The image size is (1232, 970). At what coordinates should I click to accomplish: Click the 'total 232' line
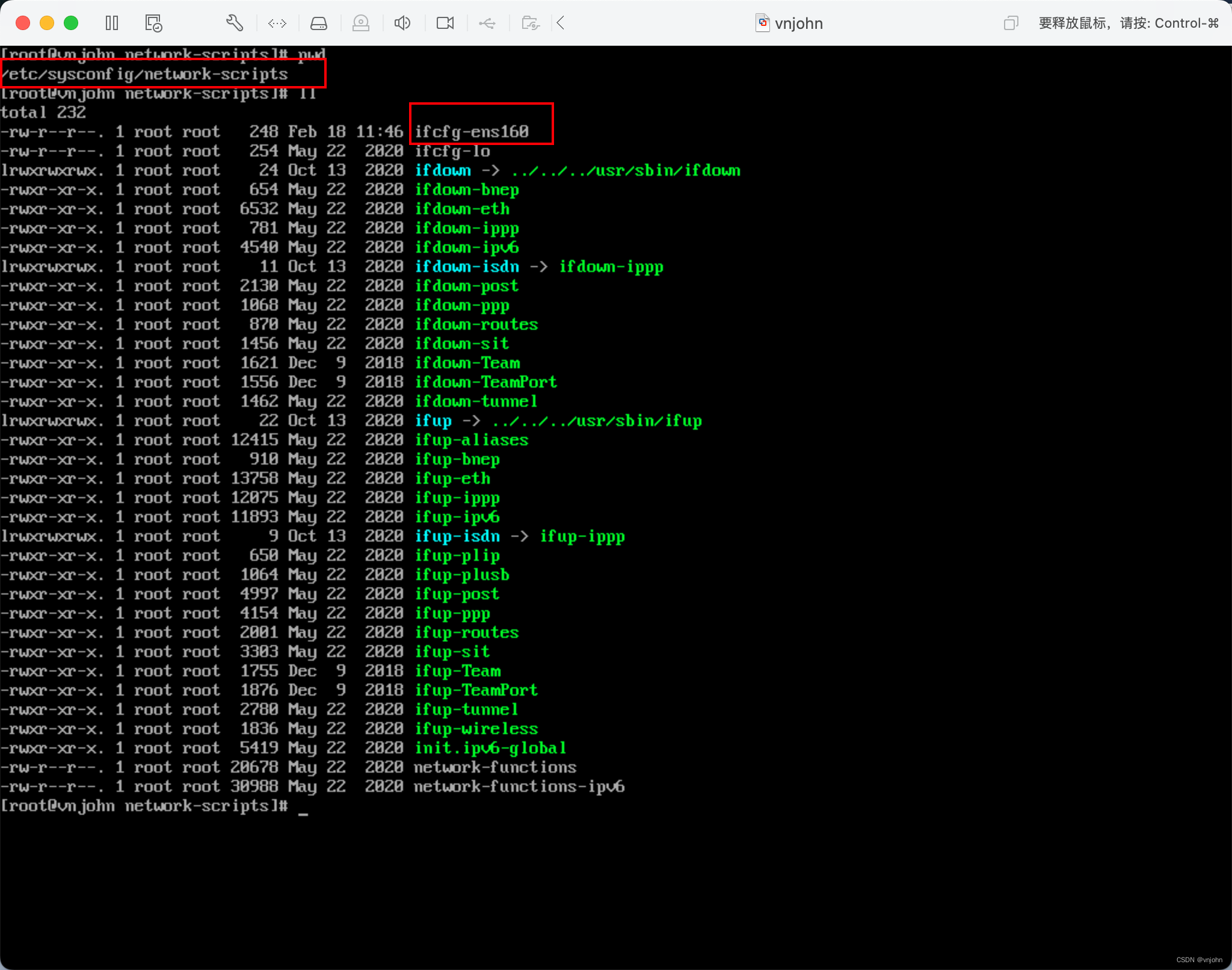click(x=43, y=113)
